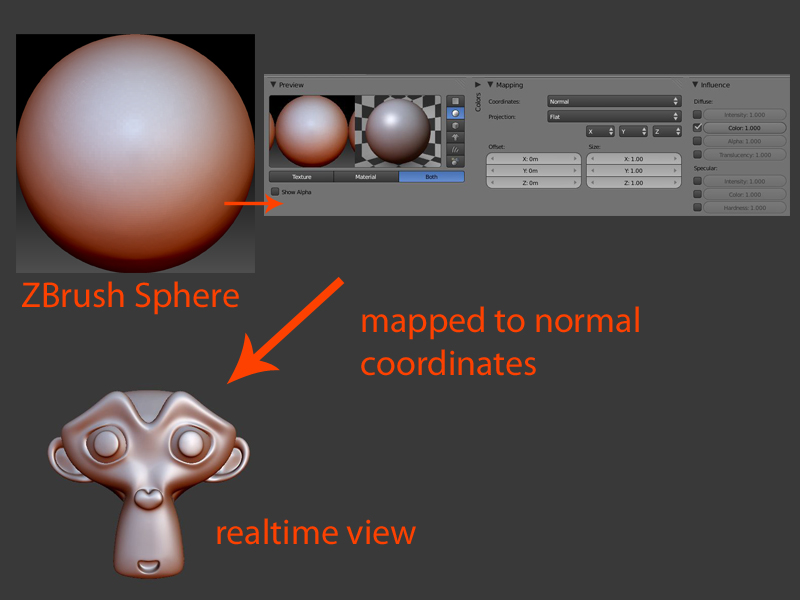The height and width of the screenshot is (600, 800).
Task: Adjust the Alpha: 1.000 slider
Action: pyautogui.click(x=744, y=141)
